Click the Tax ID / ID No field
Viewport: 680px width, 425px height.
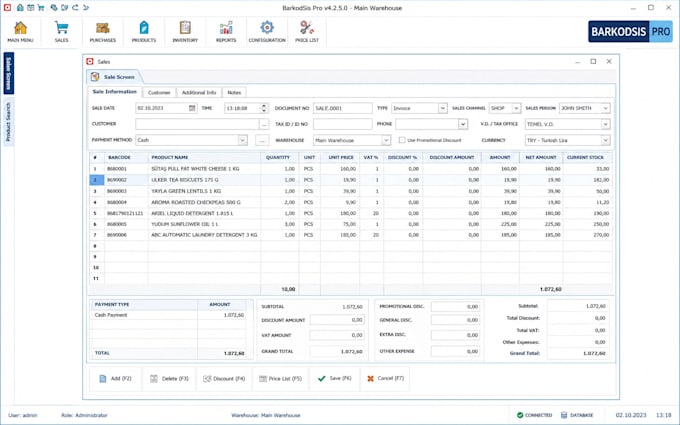pyautogui.click(x=343, y=124)
